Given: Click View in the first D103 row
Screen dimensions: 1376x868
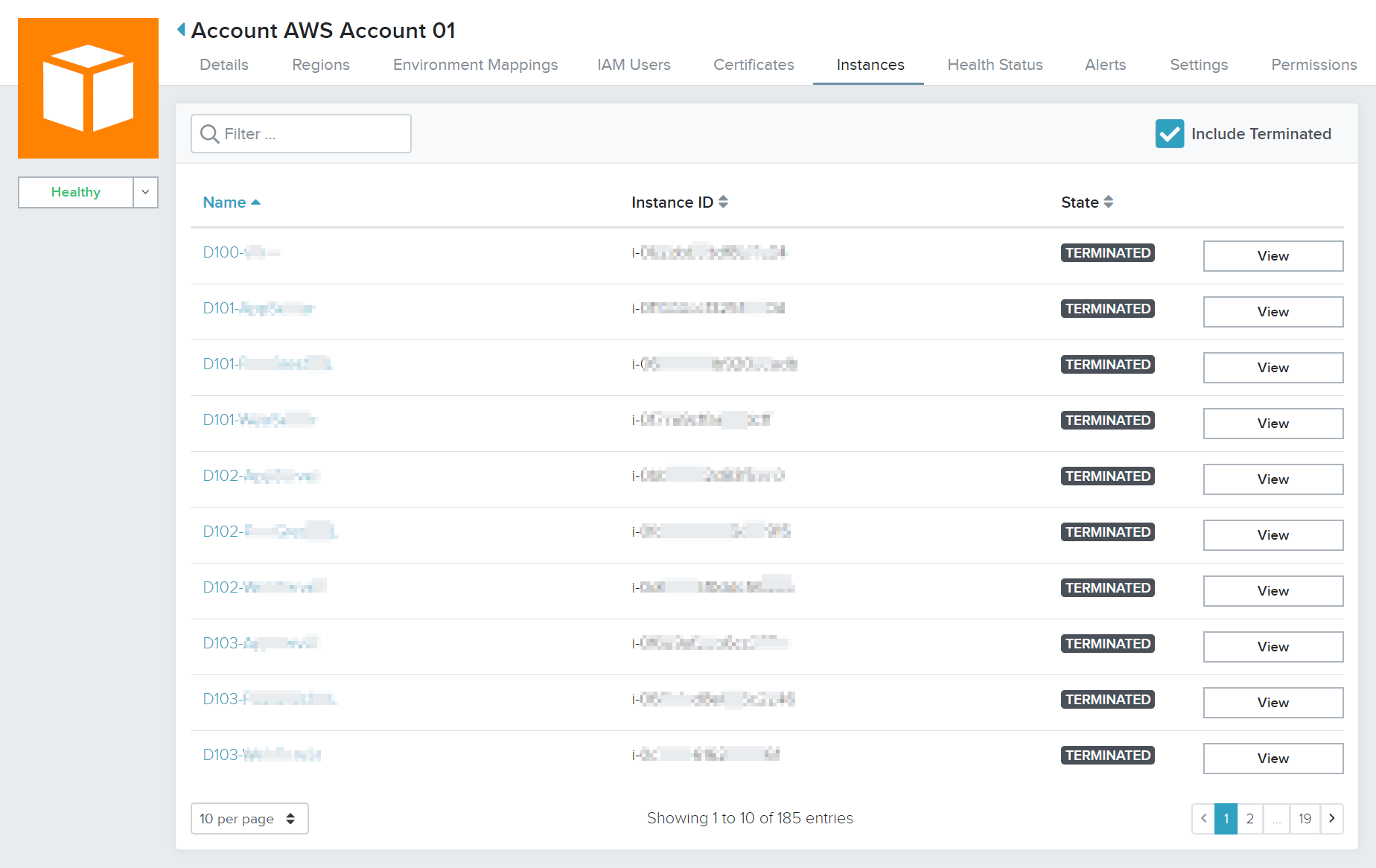Looking at the screenshot, I should [1273, 647].
